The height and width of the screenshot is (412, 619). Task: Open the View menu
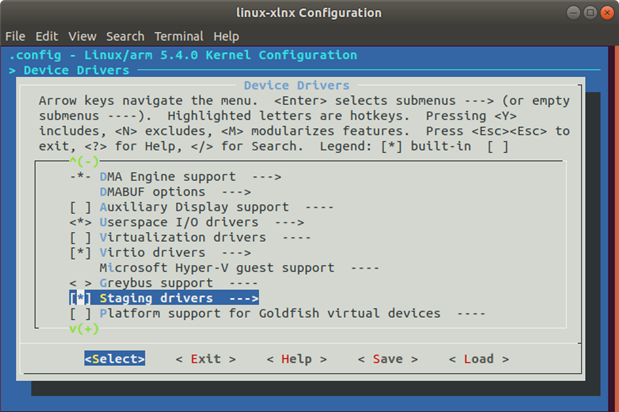tap(82, 36)
